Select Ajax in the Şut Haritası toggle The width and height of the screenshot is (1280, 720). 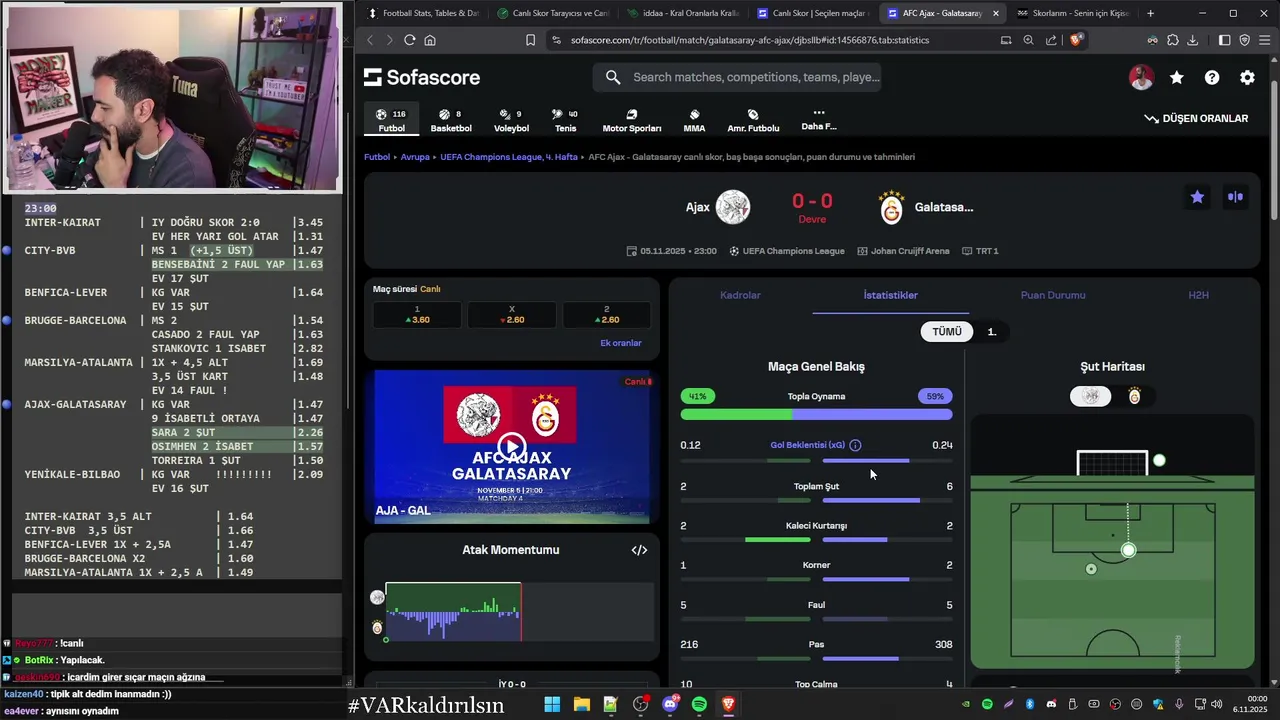(1091, 396)
